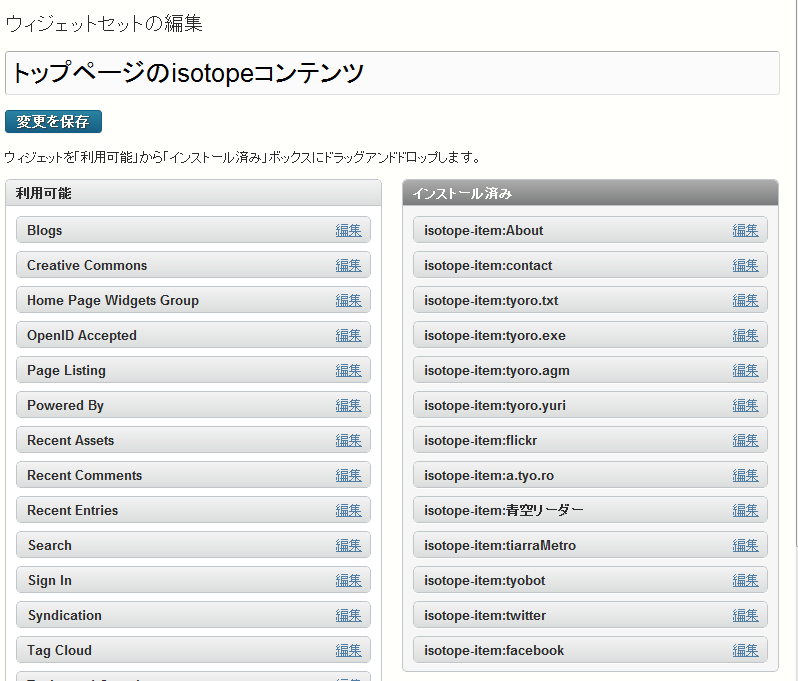The height and width of the screenshot is (681, 798).
Task: Edit the isotope-item:twitter widget
Action: click(x=745, y=615)
